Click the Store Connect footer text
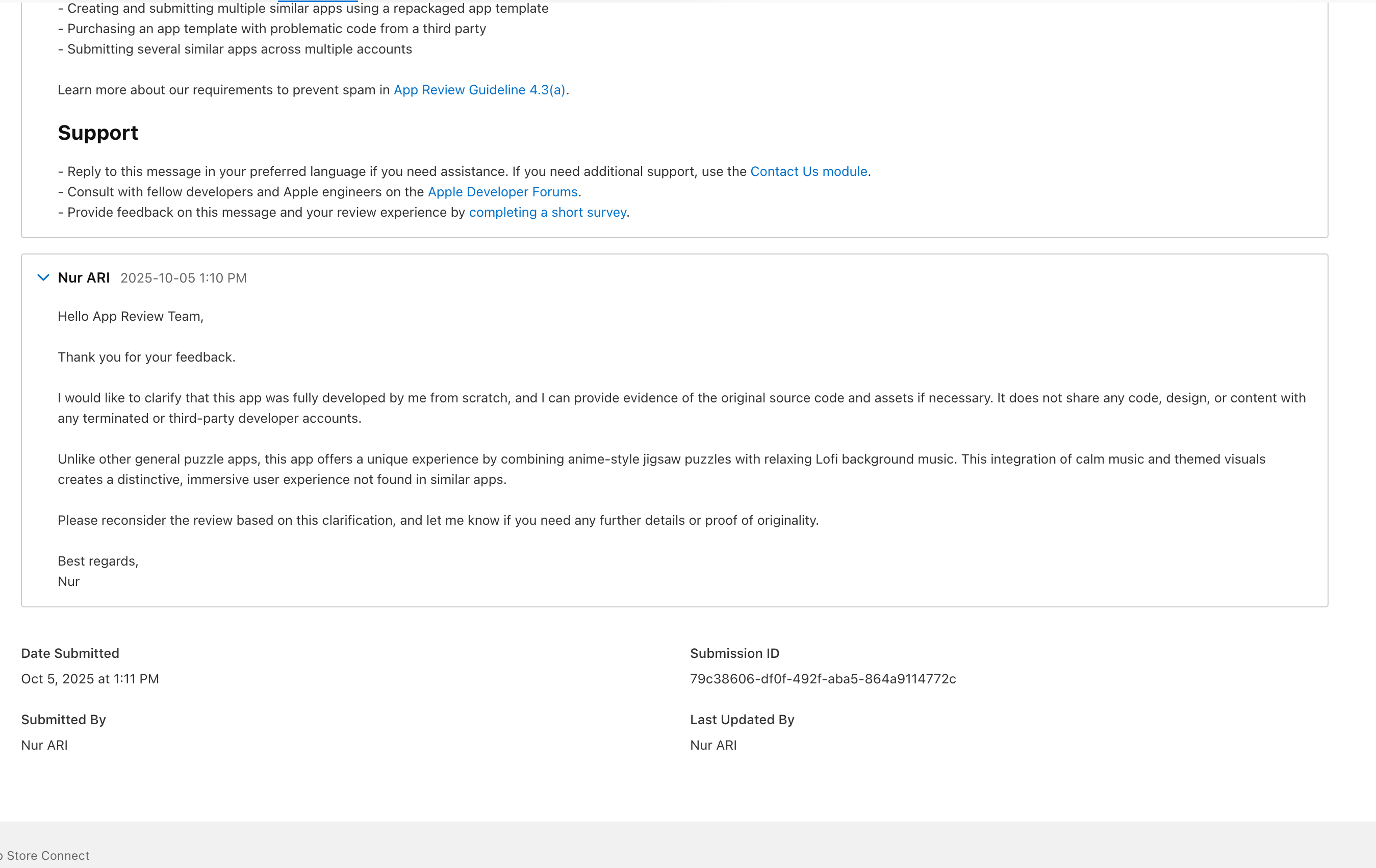The width and height of the screenshot is (1376, 868). [x=48, y=855]
